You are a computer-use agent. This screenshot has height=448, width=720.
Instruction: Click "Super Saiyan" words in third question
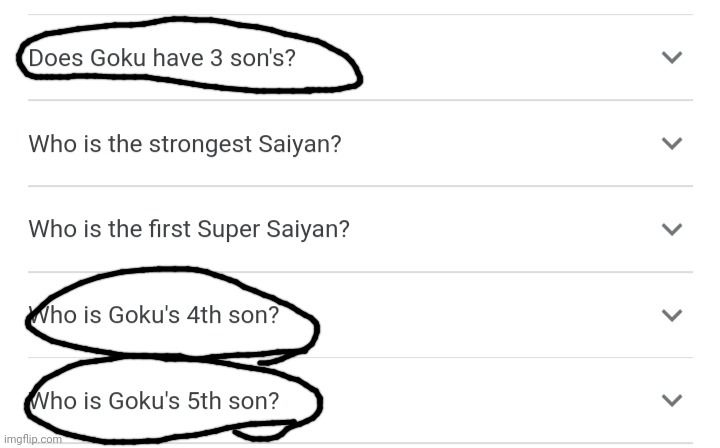click(273, 230)
